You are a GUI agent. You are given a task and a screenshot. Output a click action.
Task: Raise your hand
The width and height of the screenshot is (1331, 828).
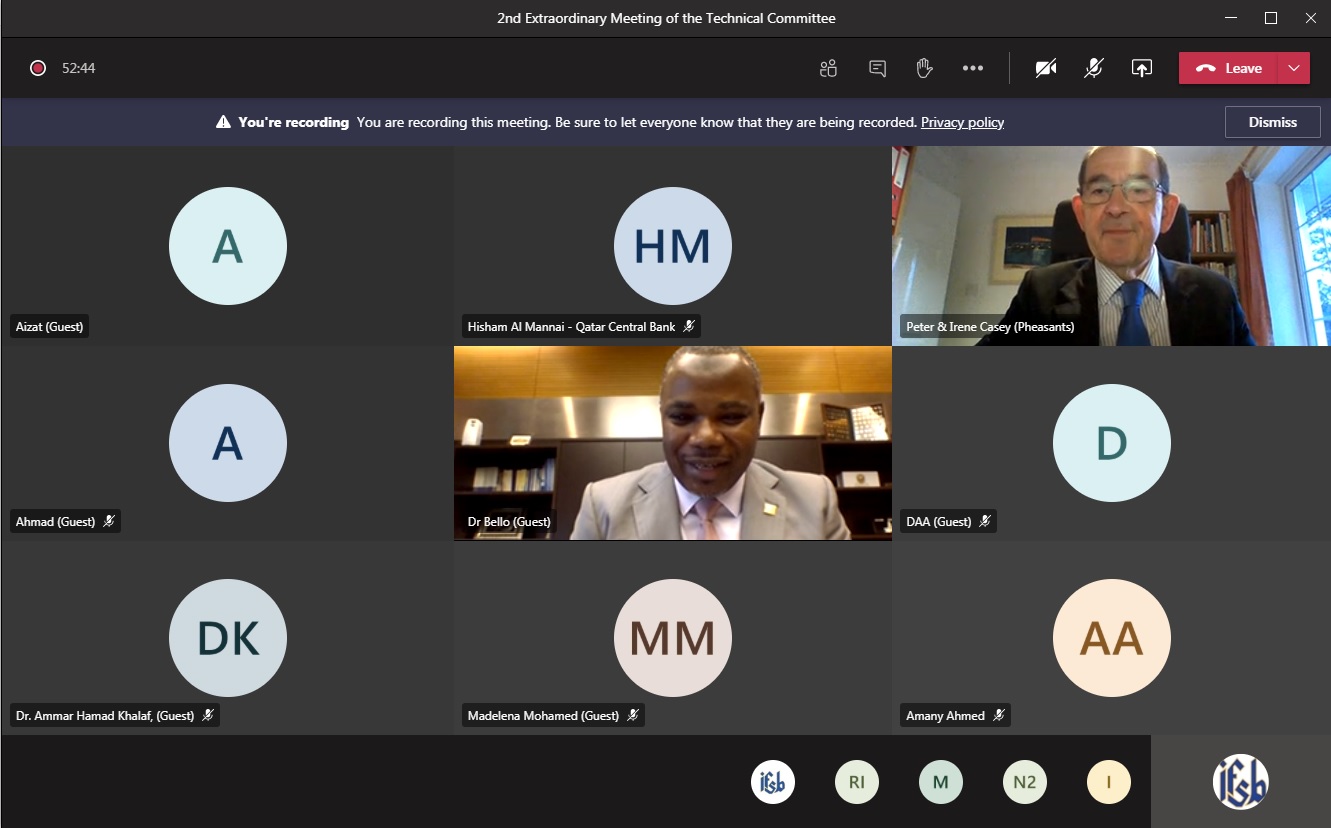pyautogui.click(x=925, y=68)
